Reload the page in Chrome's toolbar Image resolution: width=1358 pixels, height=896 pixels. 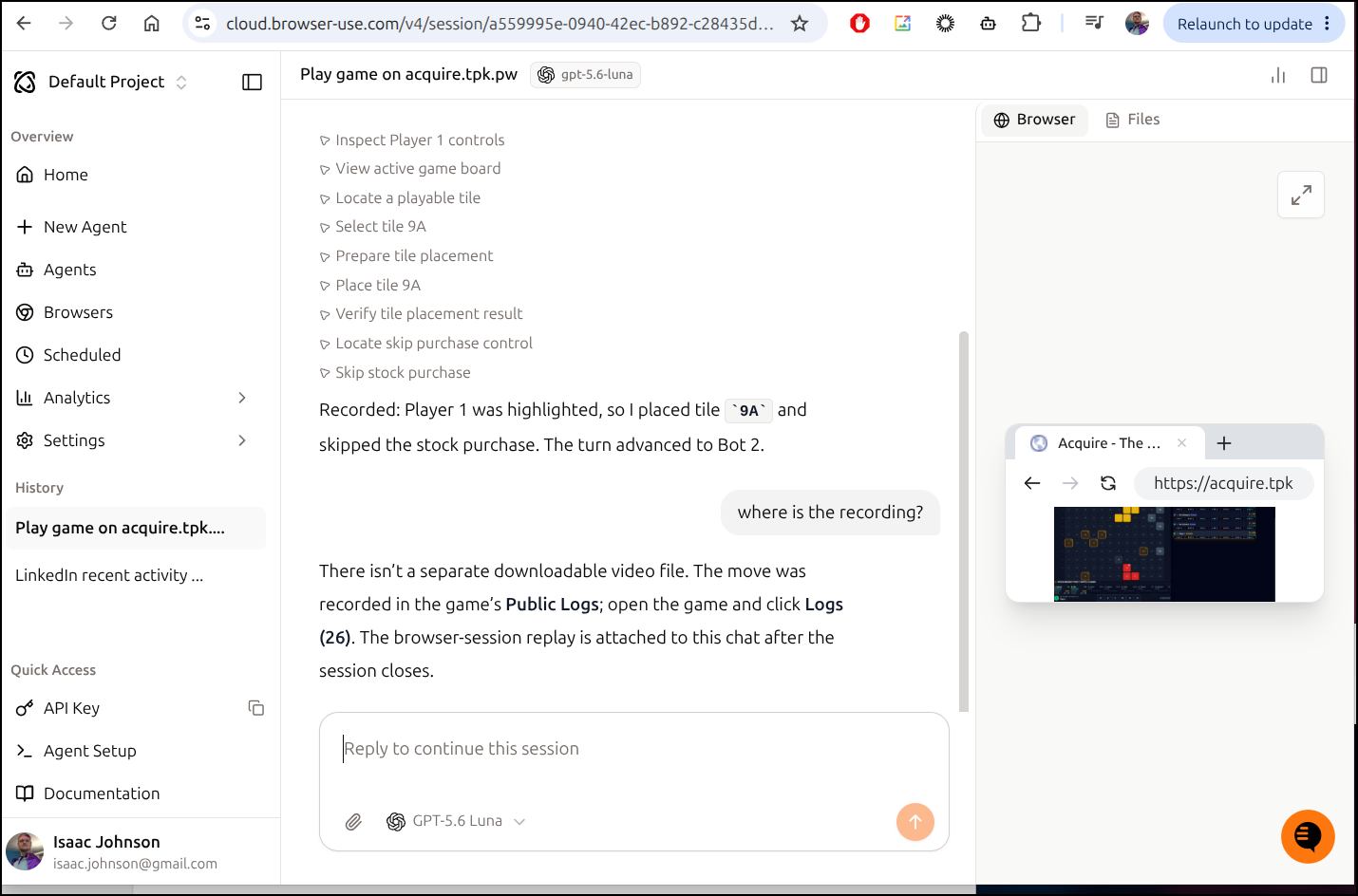[109, 24]
